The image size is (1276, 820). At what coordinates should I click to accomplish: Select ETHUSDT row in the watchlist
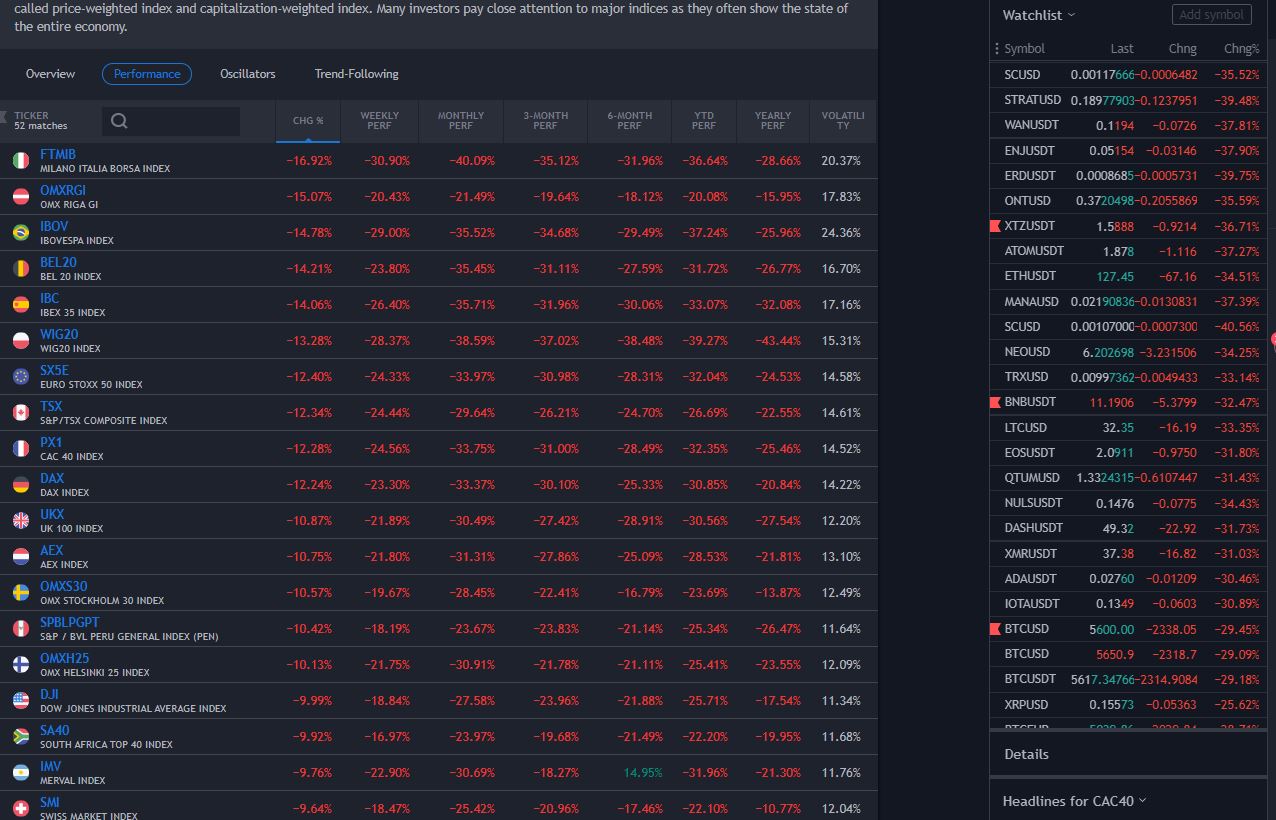[x=1030, y=276]
